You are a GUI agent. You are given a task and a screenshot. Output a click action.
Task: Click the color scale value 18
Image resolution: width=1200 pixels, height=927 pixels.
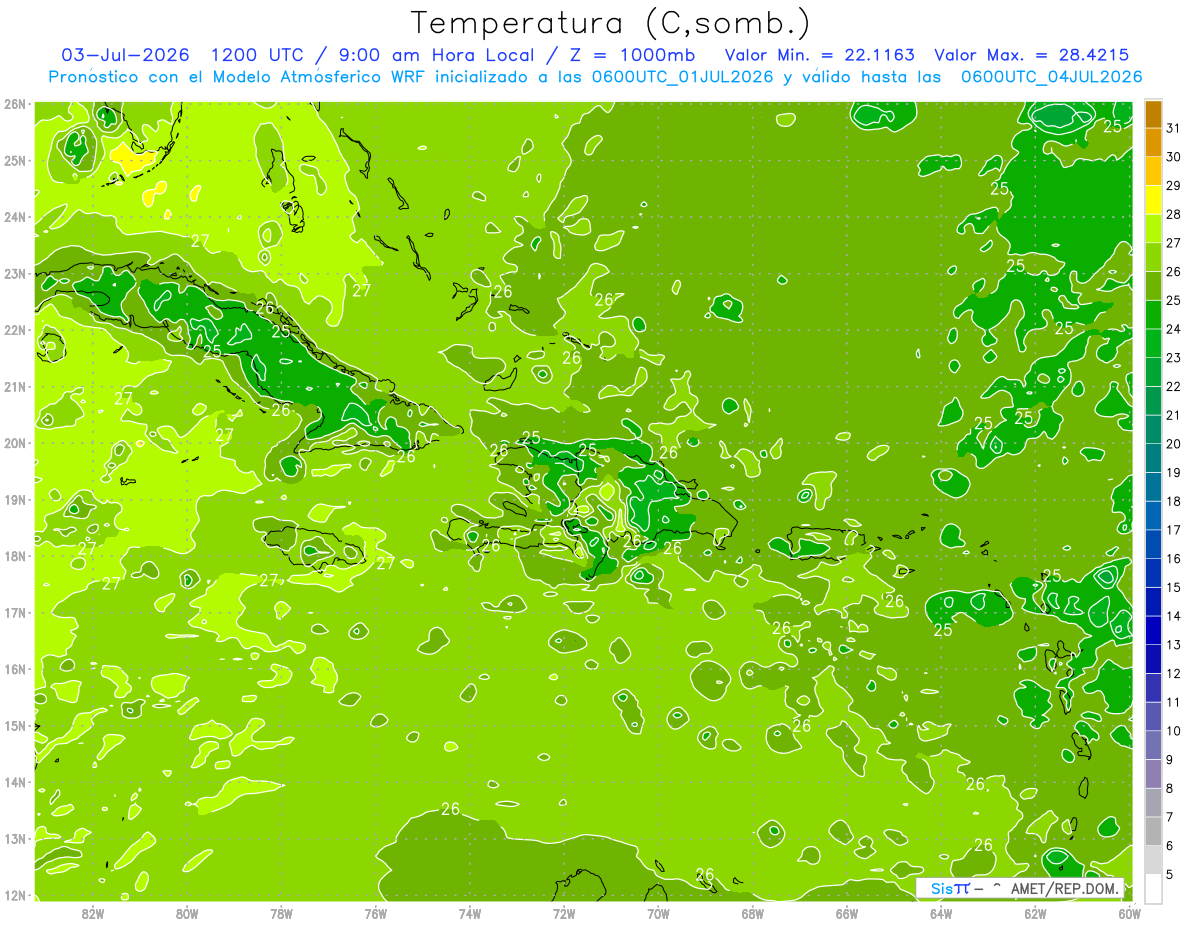[x=1174, y=501]
